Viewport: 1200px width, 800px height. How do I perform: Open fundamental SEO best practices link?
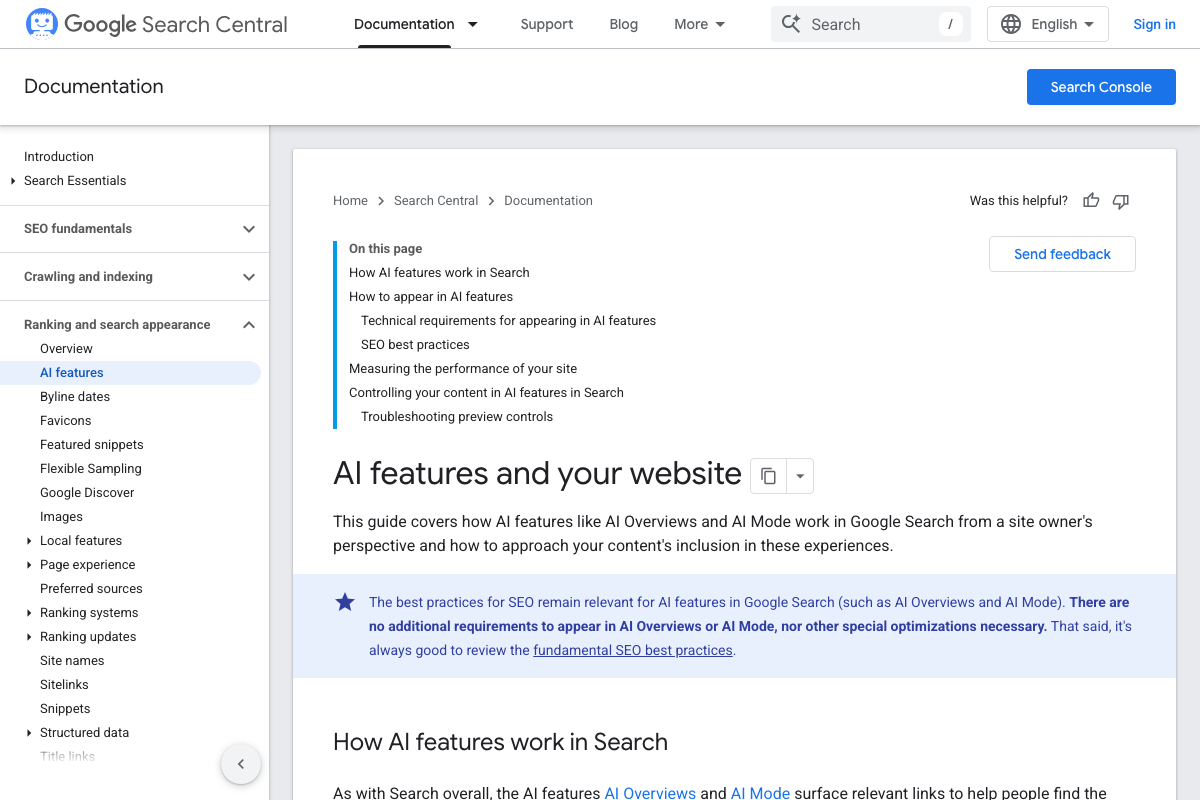coord(633,650)
